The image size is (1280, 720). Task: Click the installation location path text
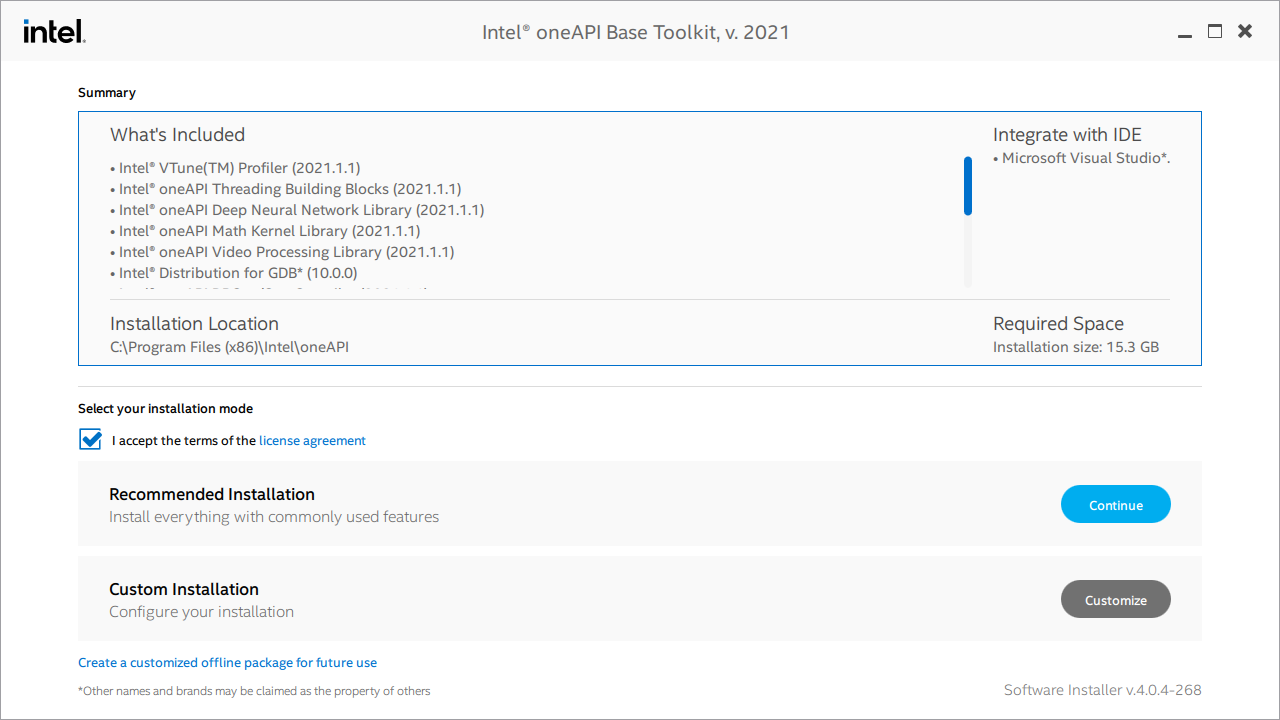[229, 346]
